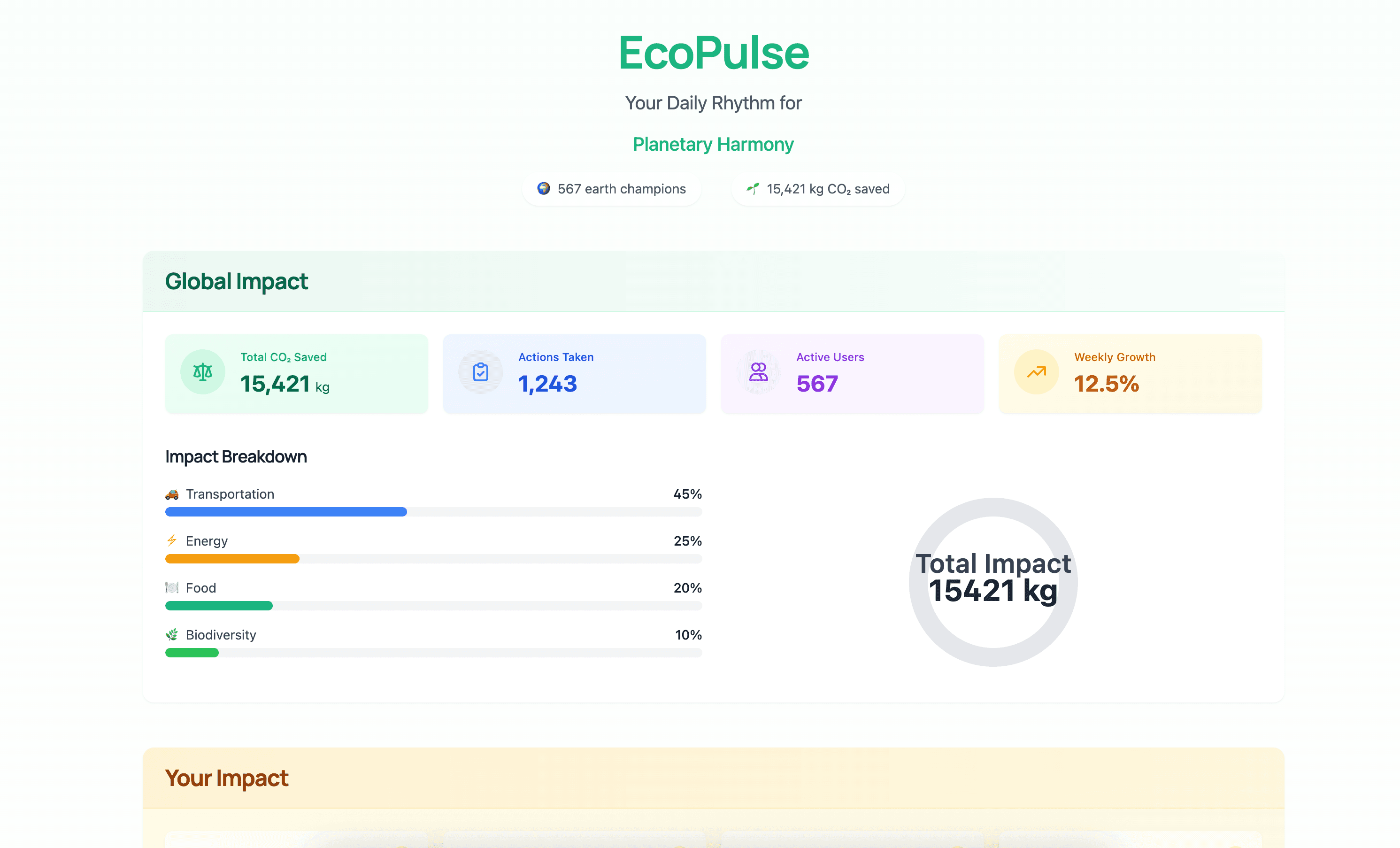Click the Impact Breakdown heading
1400x848 pixels.
tap(236, 456)
